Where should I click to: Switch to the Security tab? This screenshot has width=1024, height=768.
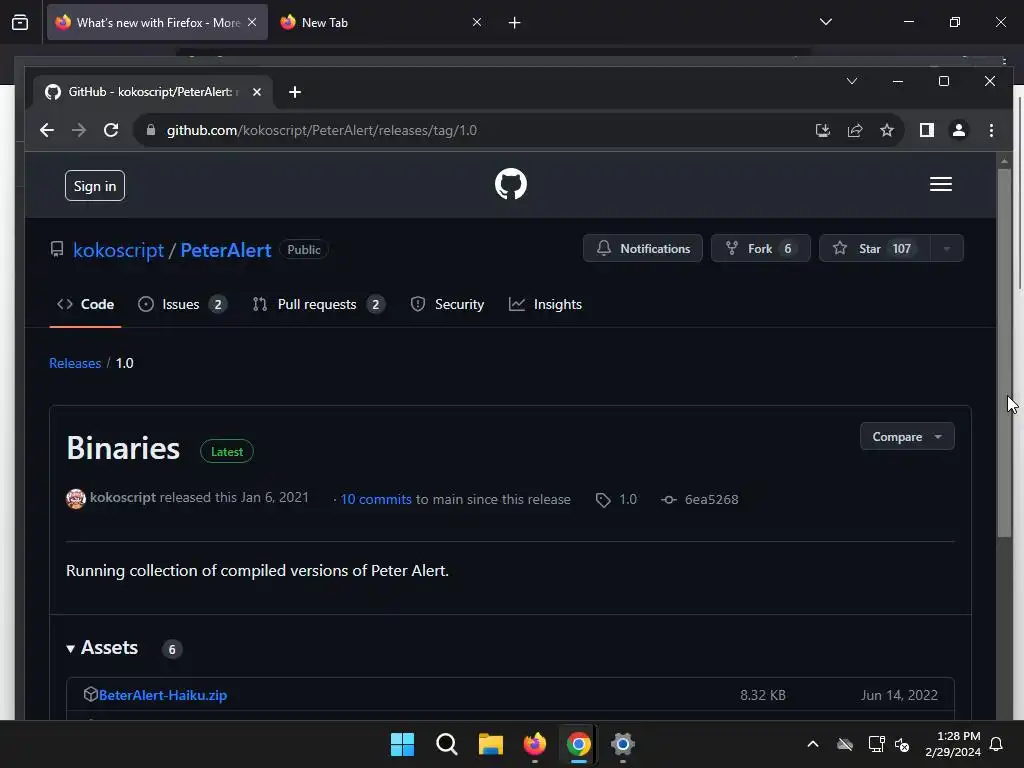coord(447,304)
